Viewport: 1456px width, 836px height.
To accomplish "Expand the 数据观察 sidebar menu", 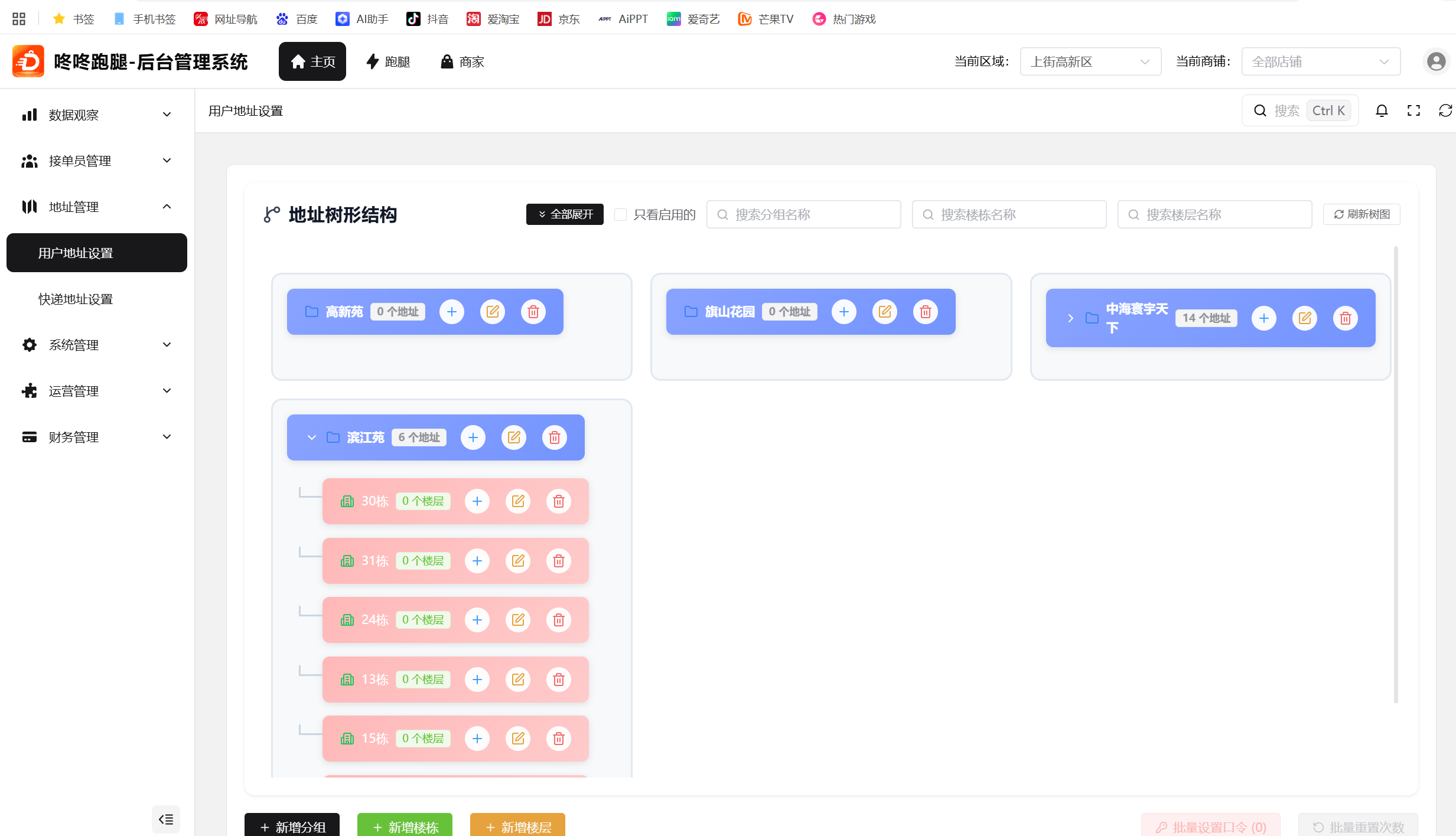I will point(97,115).
